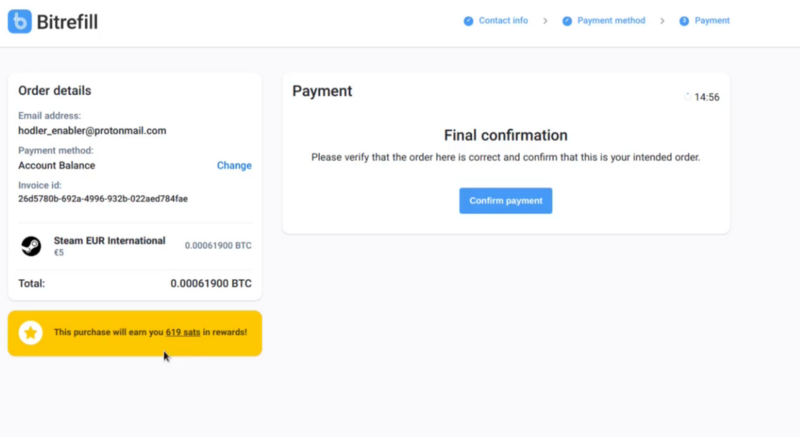Viewport: 800px width, 437px height.
Task: Click the Steam logo icon in the order
Action: click(x=31, y=246)
